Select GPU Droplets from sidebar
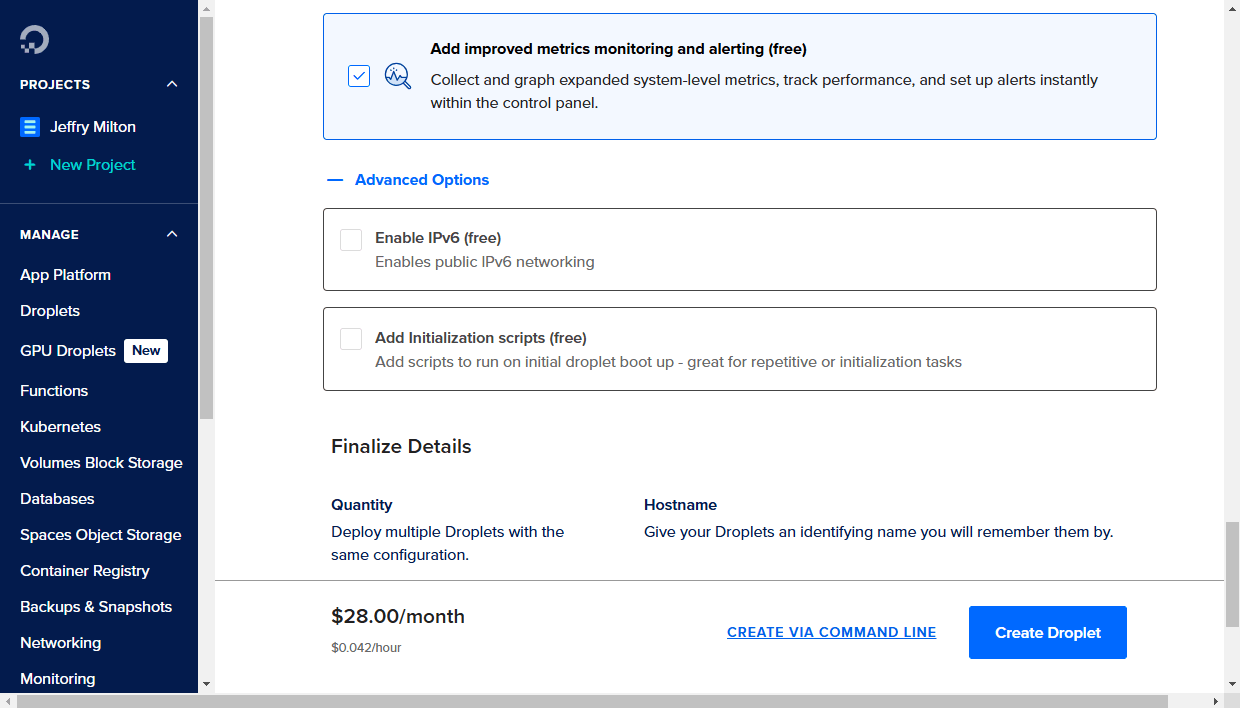The height and width of the screenshot is (708, 1240). click(67, 350)
